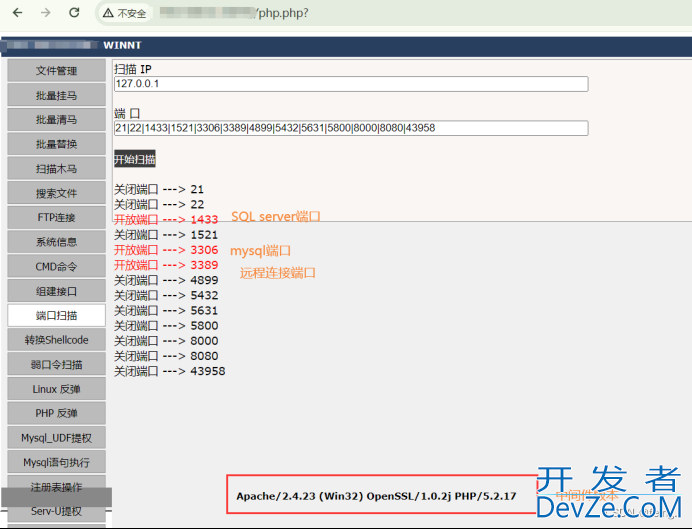The image size is (692, 529).
Task: Reload the page with refresh icon
Action: (x=74, y=13)
